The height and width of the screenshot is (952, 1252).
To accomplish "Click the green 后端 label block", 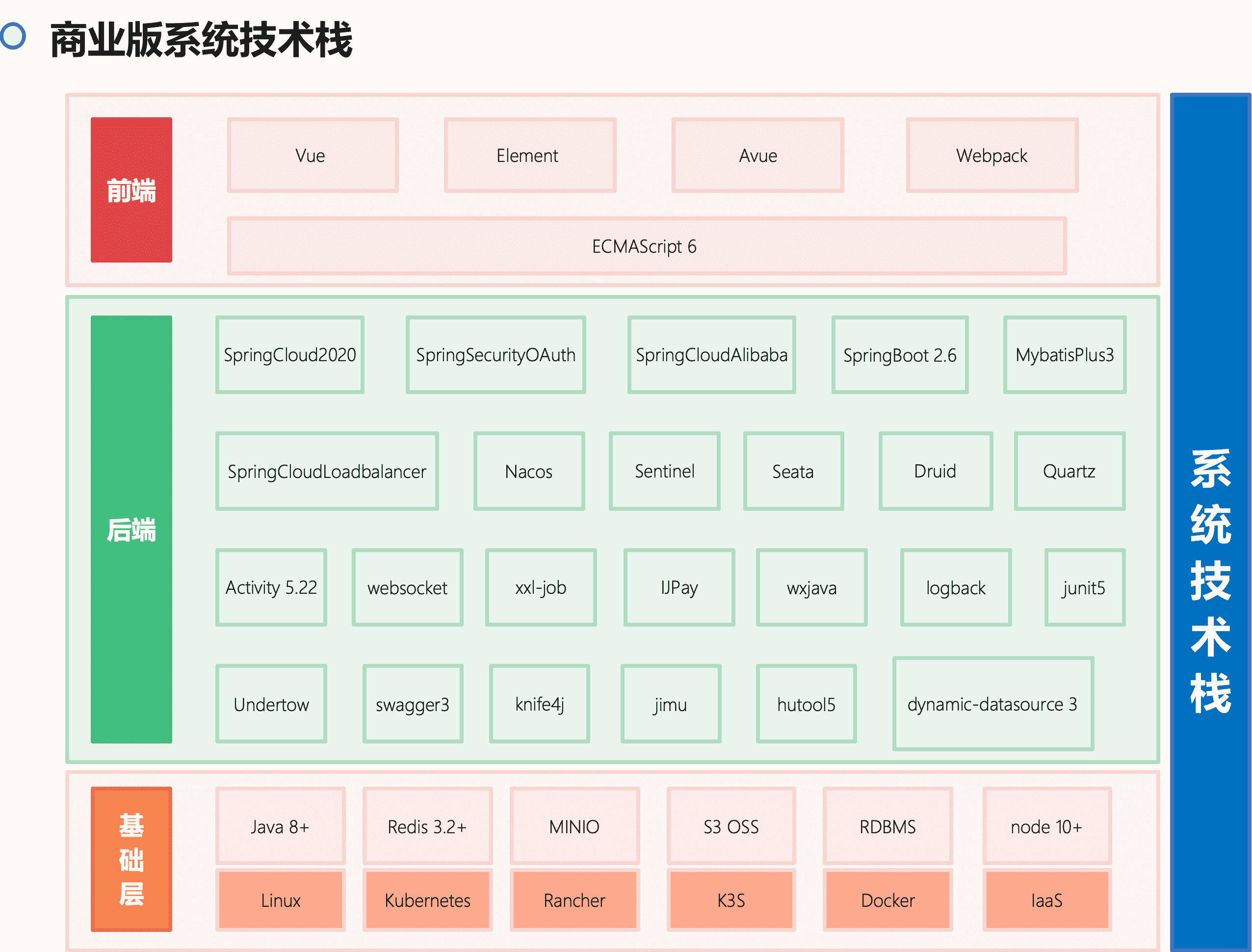I will 131,529.
